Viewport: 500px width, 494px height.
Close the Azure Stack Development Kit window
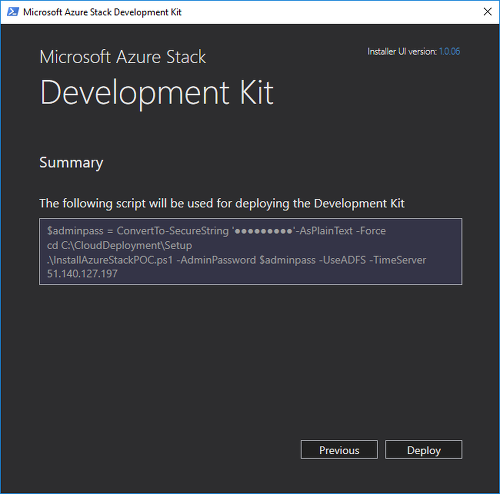coord(487,12)
